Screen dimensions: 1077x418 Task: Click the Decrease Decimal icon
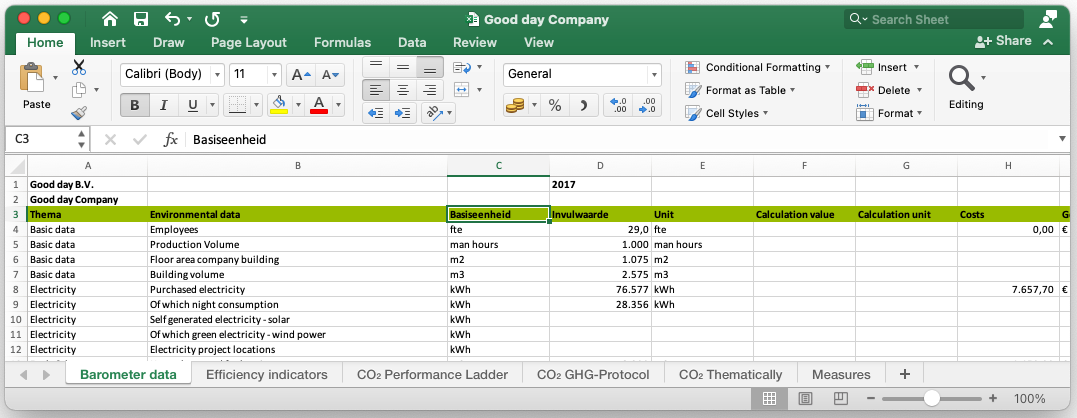[647, 105]
